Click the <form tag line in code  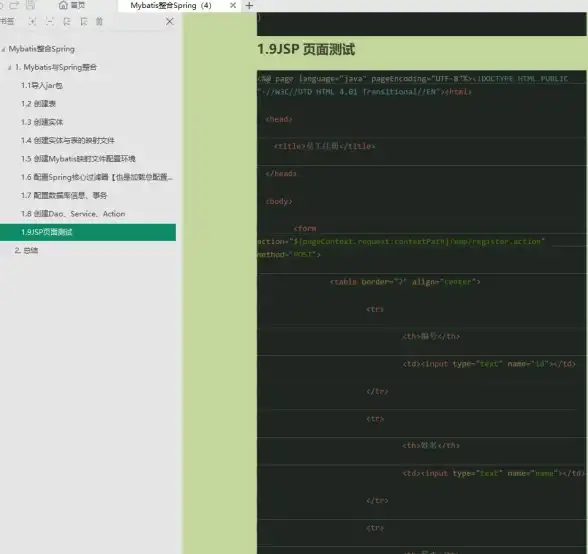pyautogui.click(x=305, y=228)
